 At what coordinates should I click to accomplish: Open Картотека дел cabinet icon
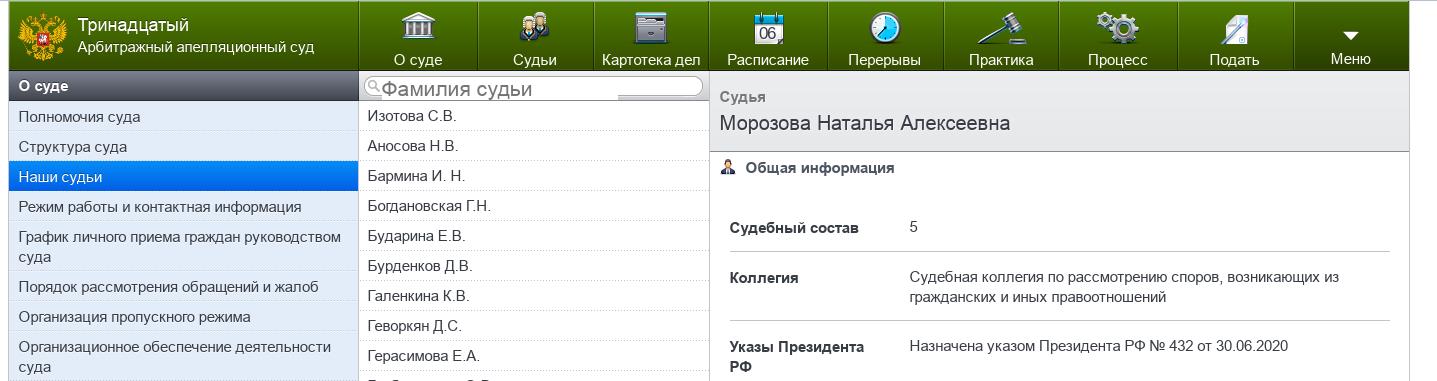[x=651, y=27]
